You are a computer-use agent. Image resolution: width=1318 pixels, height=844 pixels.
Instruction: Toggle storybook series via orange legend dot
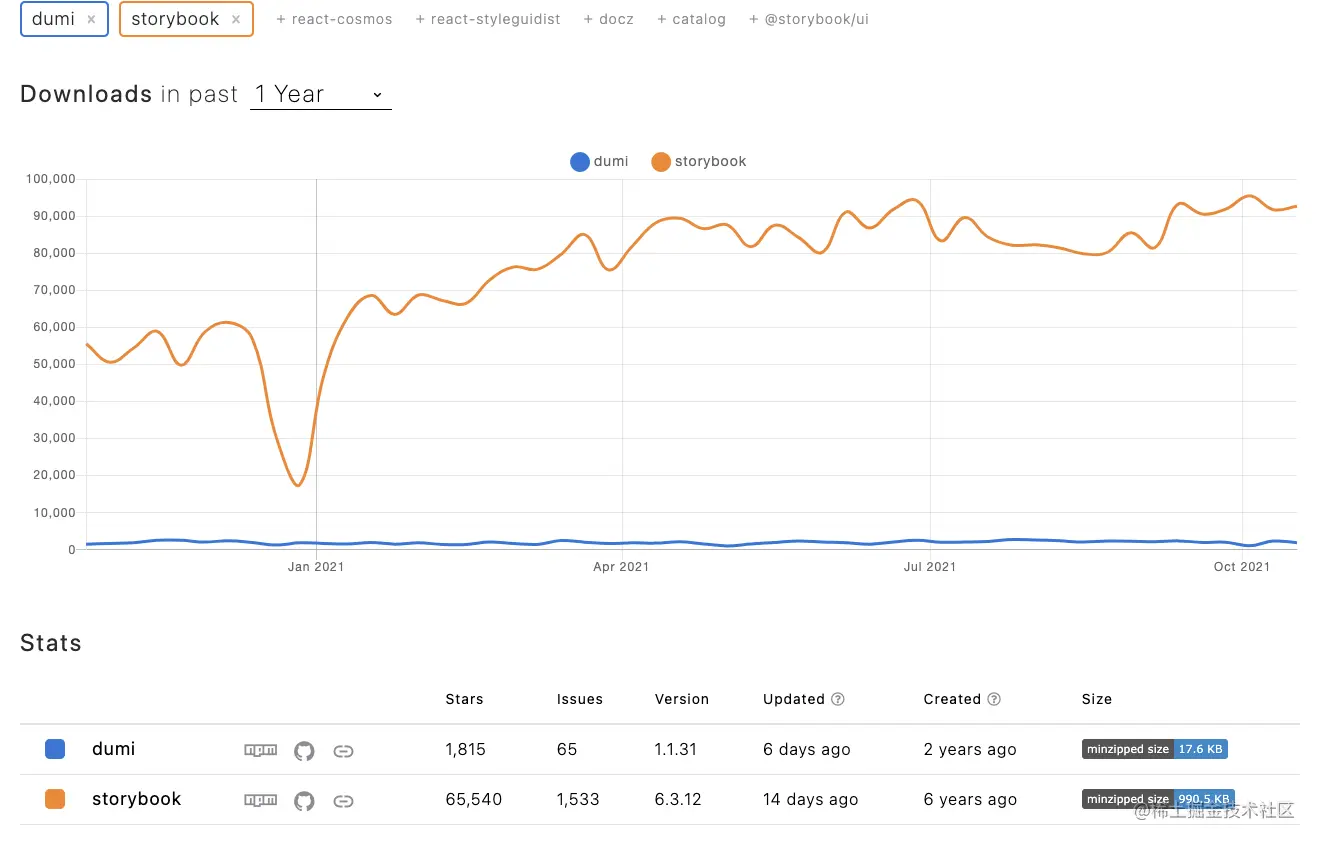coord(660,161)
